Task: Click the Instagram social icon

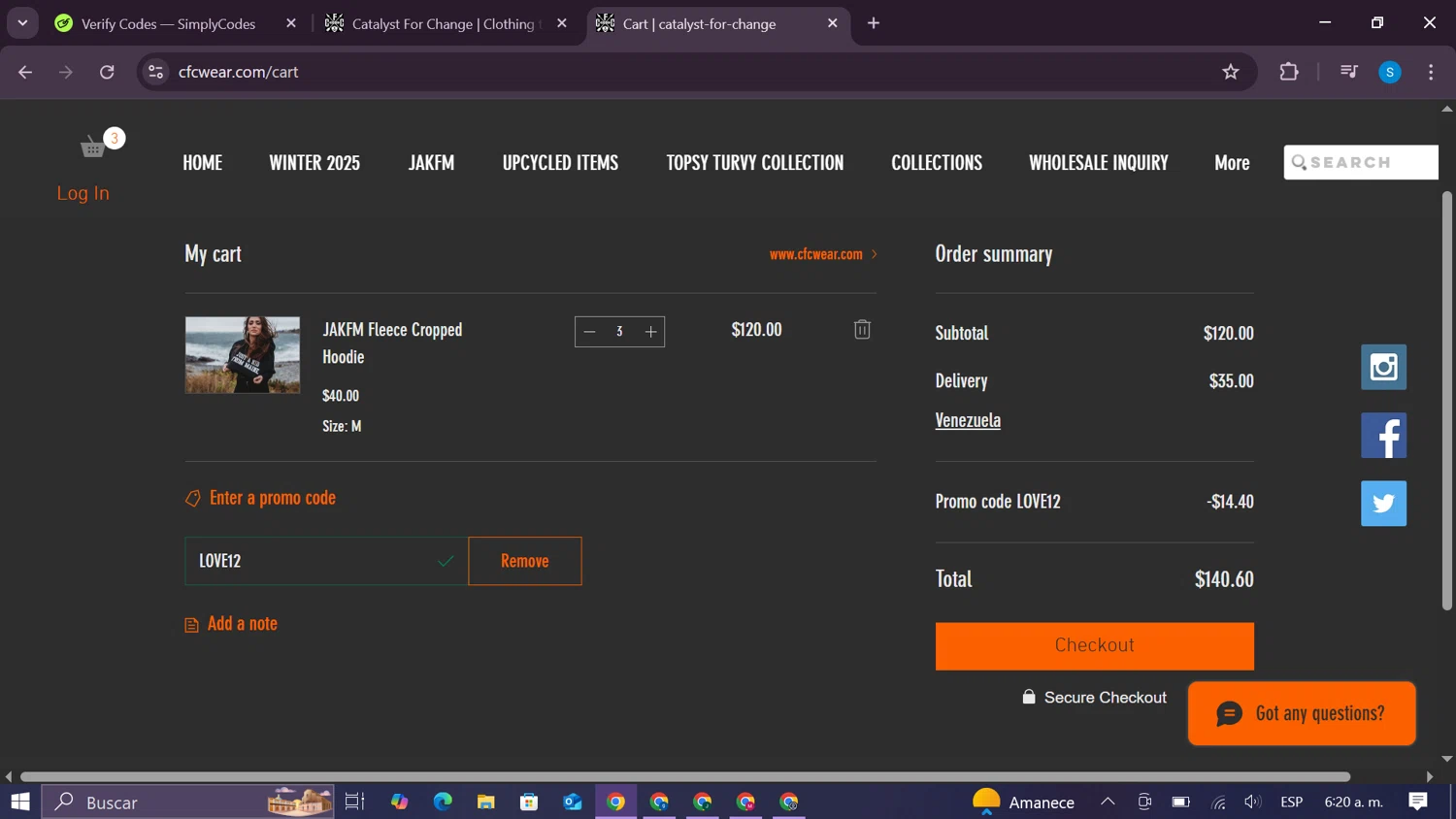Action: point(1383,367)
